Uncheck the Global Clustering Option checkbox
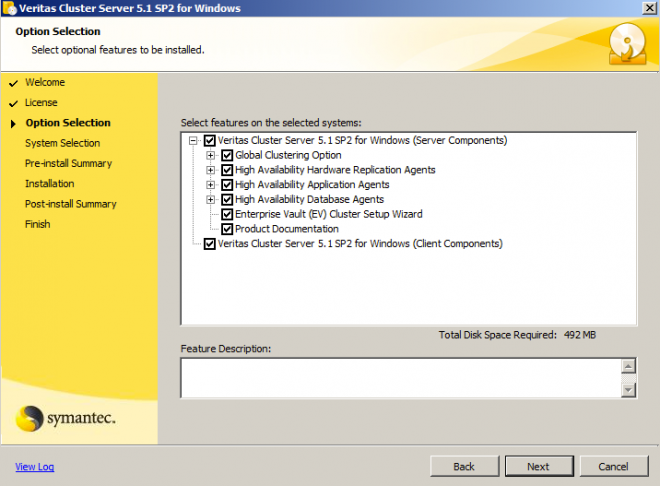The width and height of the screenshot is (660, 486). (x=227, y=155)
